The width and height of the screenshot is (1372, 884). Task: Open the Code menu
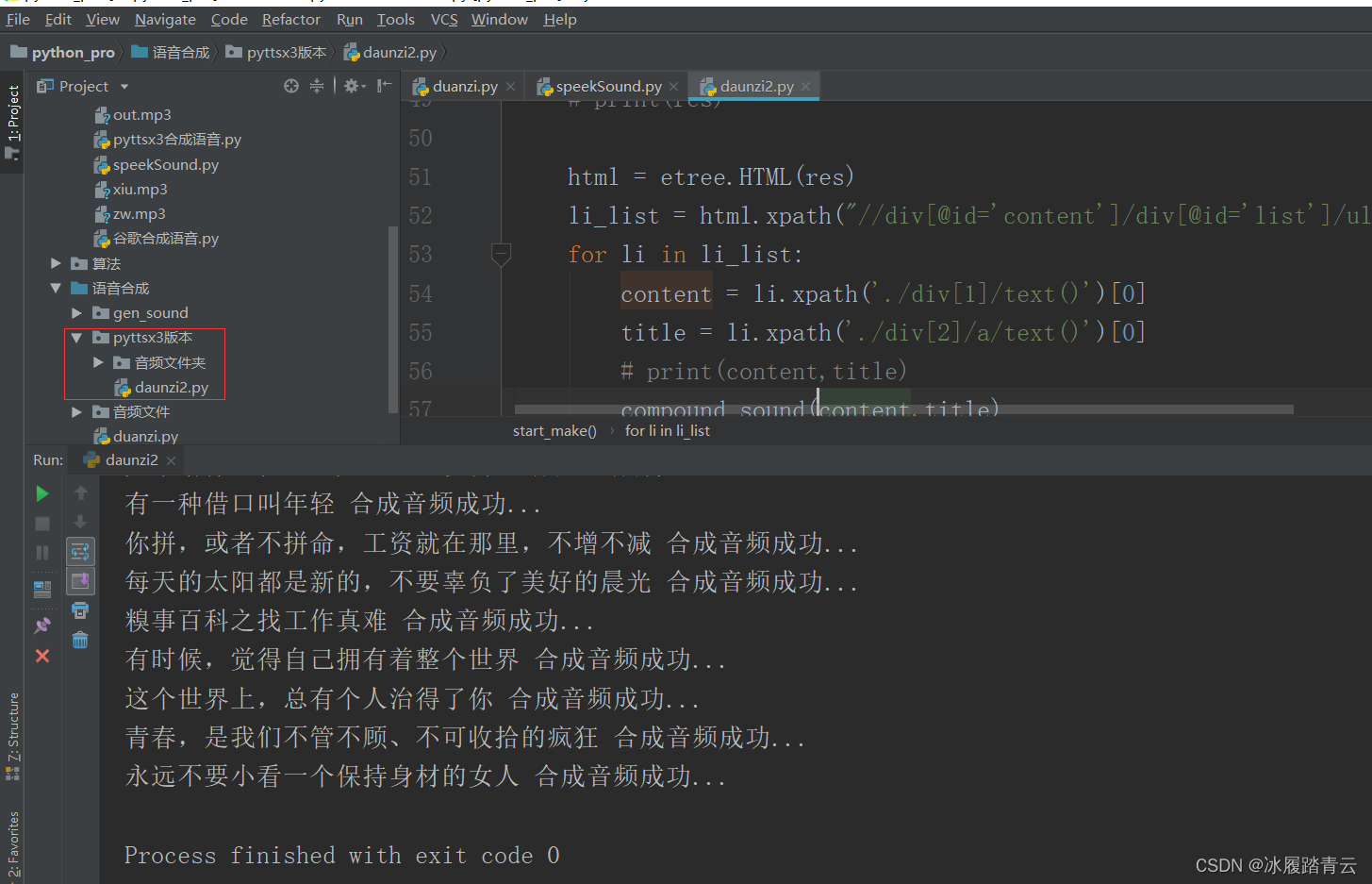click(229, 19)
